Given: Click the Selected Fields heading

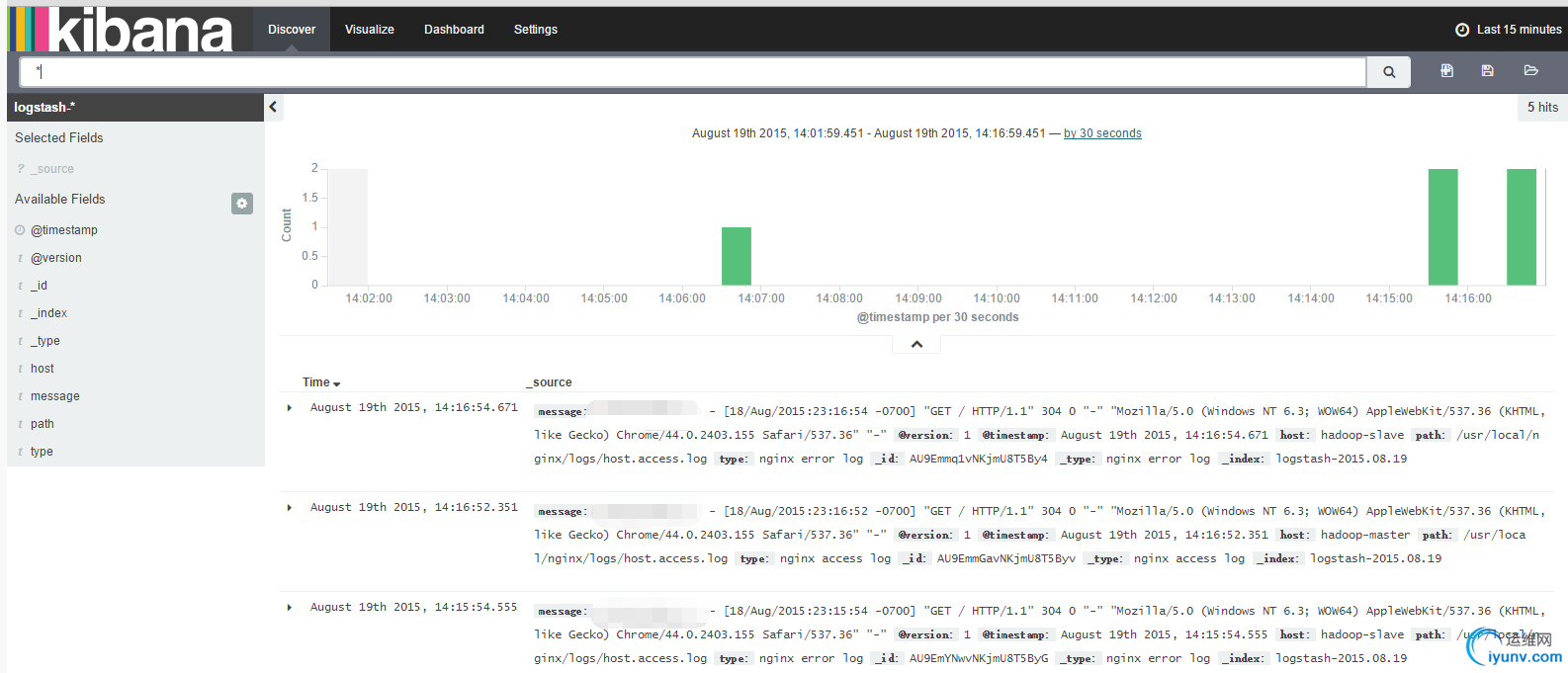Looking at the screenshot, I should click(x=59, y=138).
